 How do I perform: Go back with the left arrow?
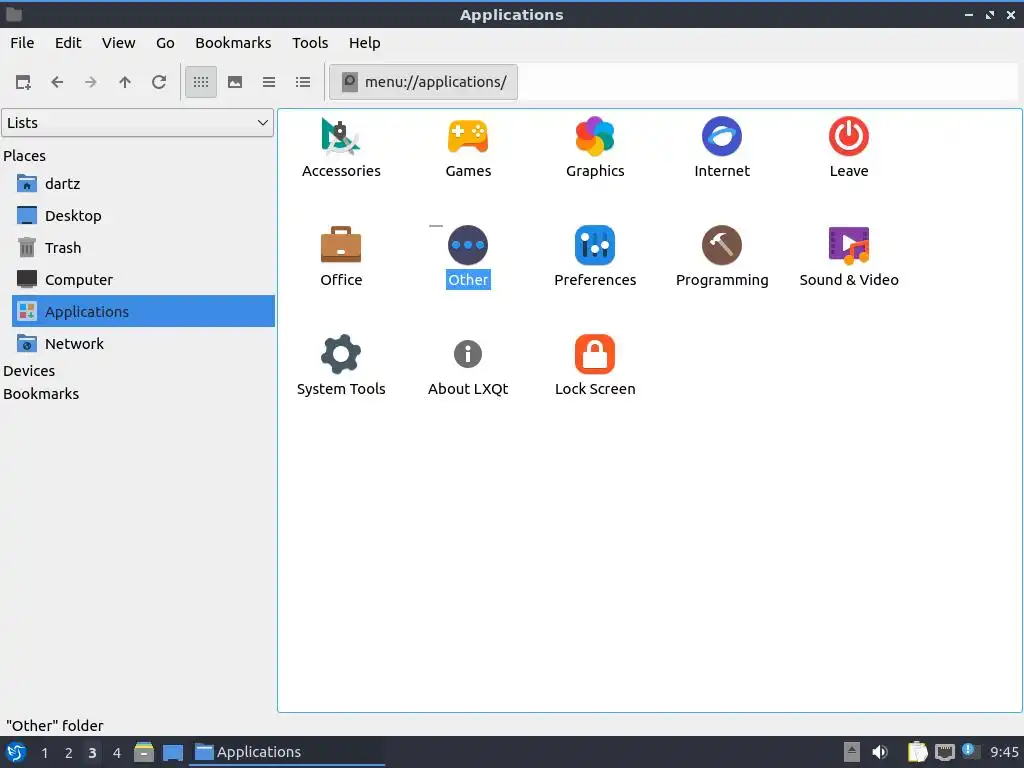(57, 82)
